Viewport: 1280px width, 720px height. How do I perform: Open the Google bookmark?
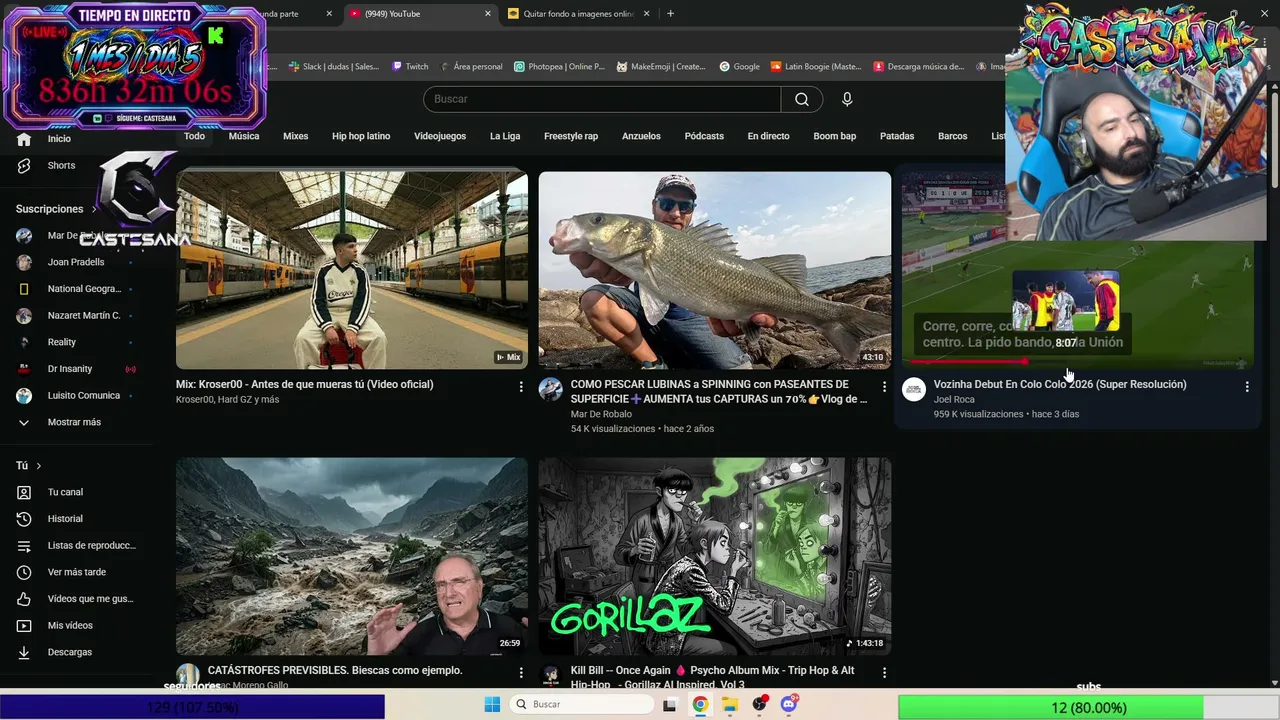click(x=739, y=67)
